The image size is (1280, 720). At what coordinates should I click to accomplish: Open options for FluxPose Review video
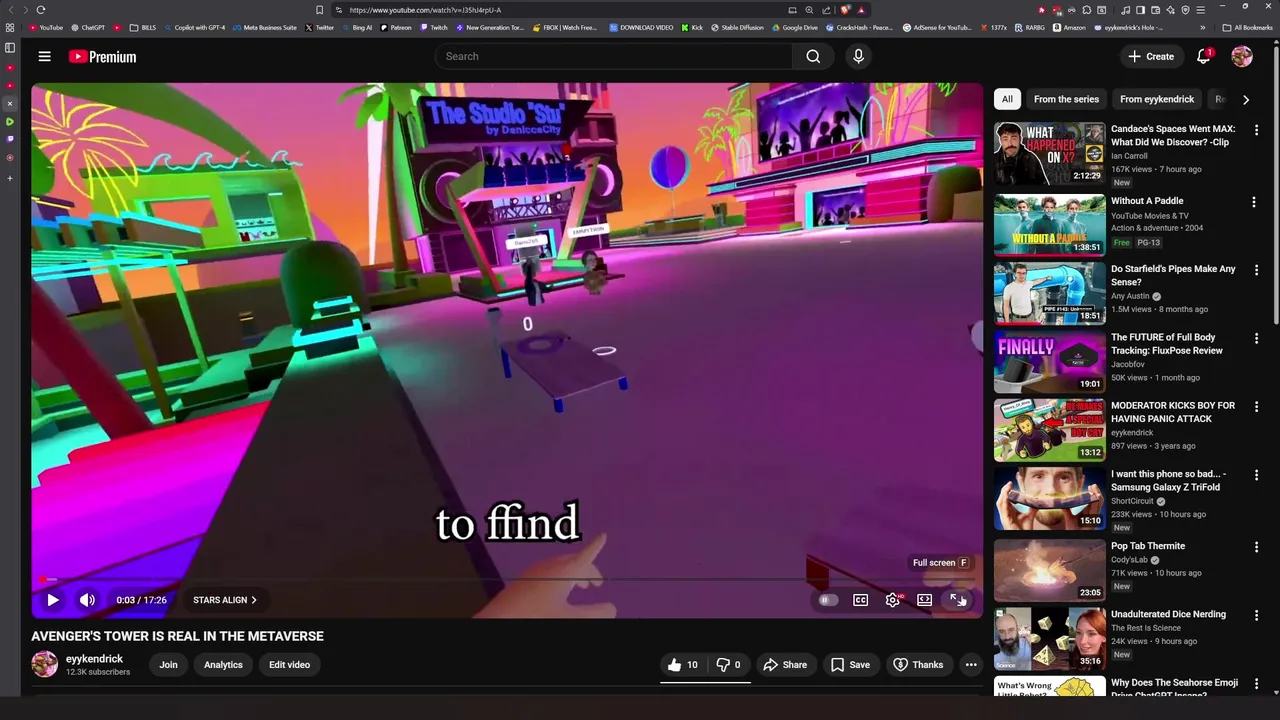coord(1256,339)
